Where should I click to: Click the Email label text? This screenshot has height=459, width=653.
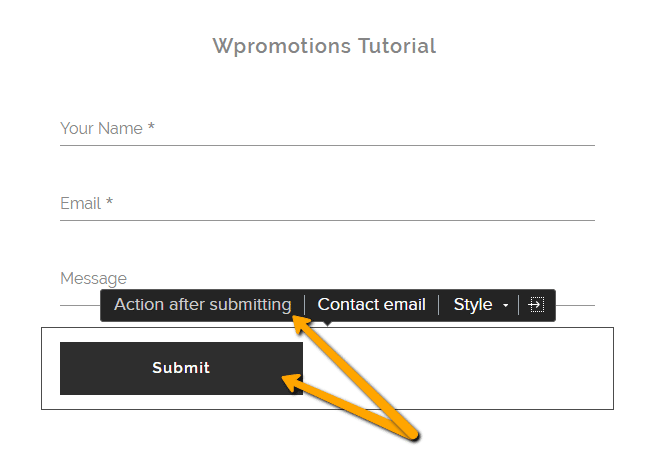[x=80, y=204]
